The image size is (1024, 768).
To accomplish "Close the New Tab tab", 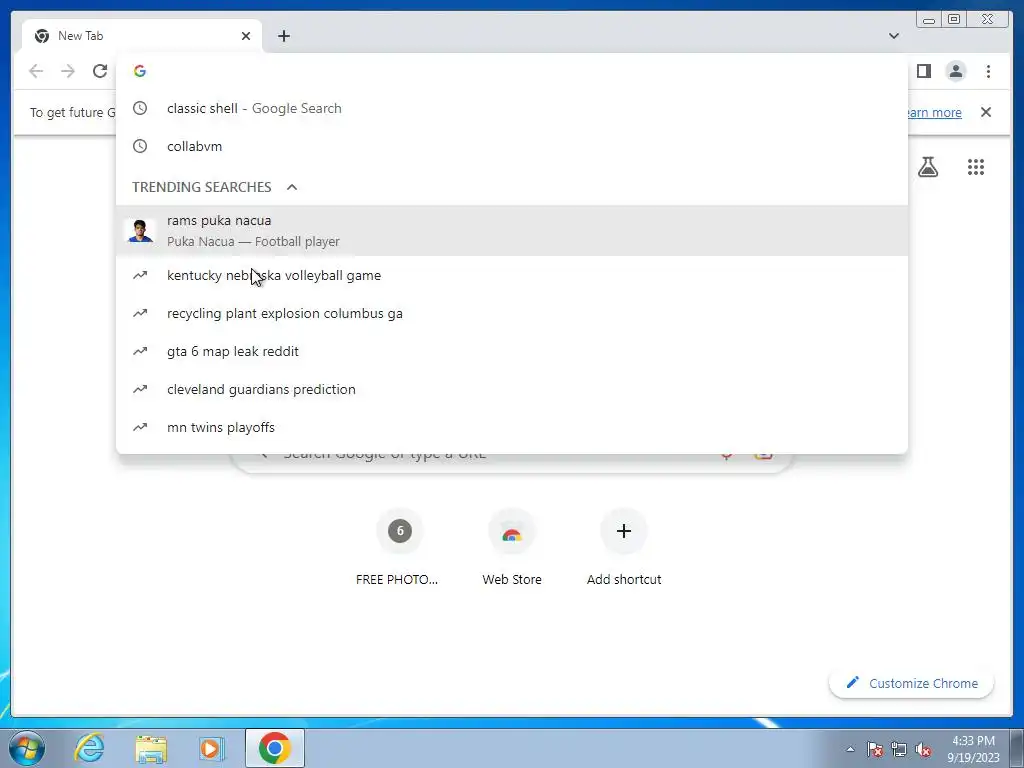I will [x=246, y=36].
